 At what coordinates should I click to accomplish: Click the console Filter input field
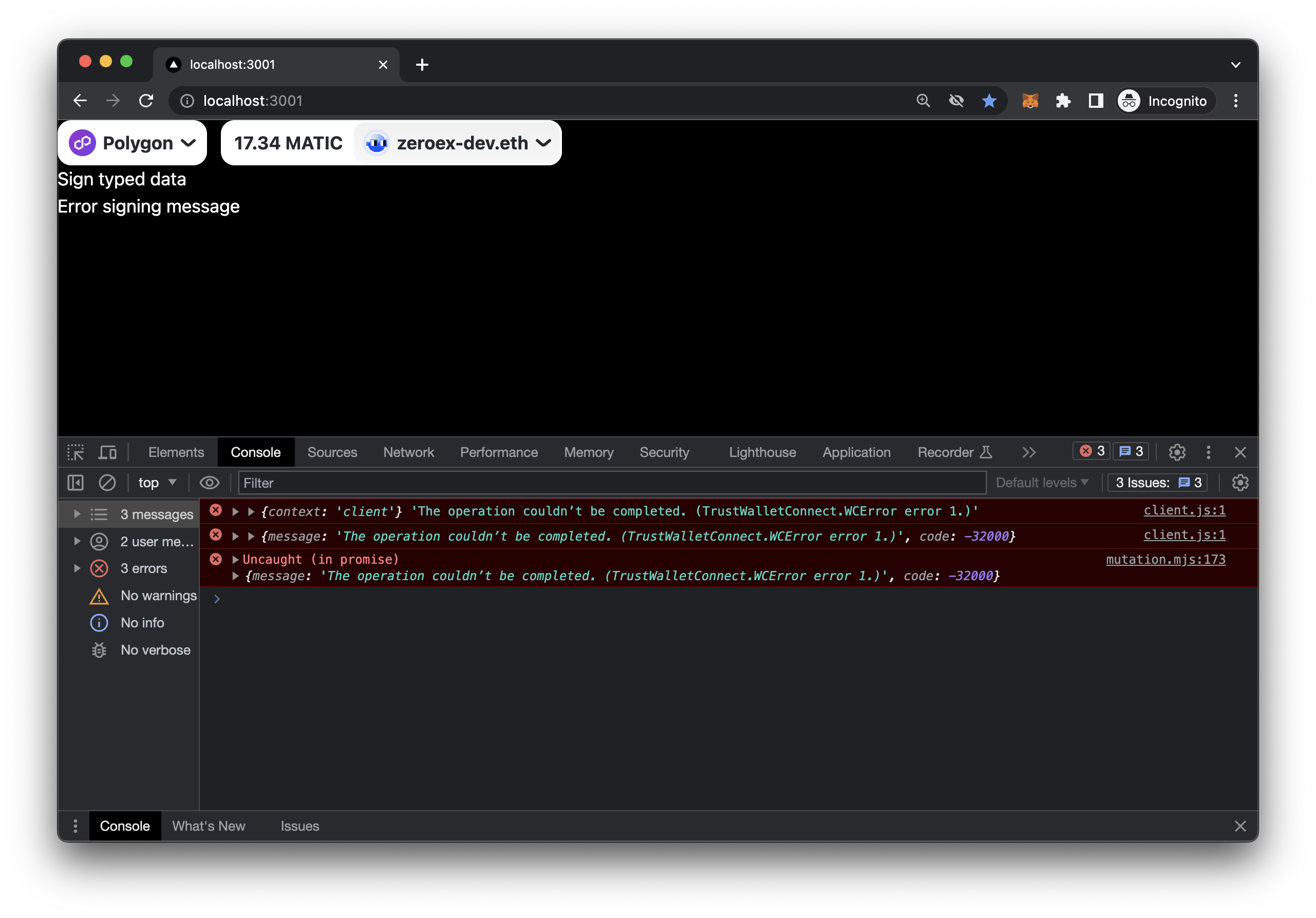[611, 483]
